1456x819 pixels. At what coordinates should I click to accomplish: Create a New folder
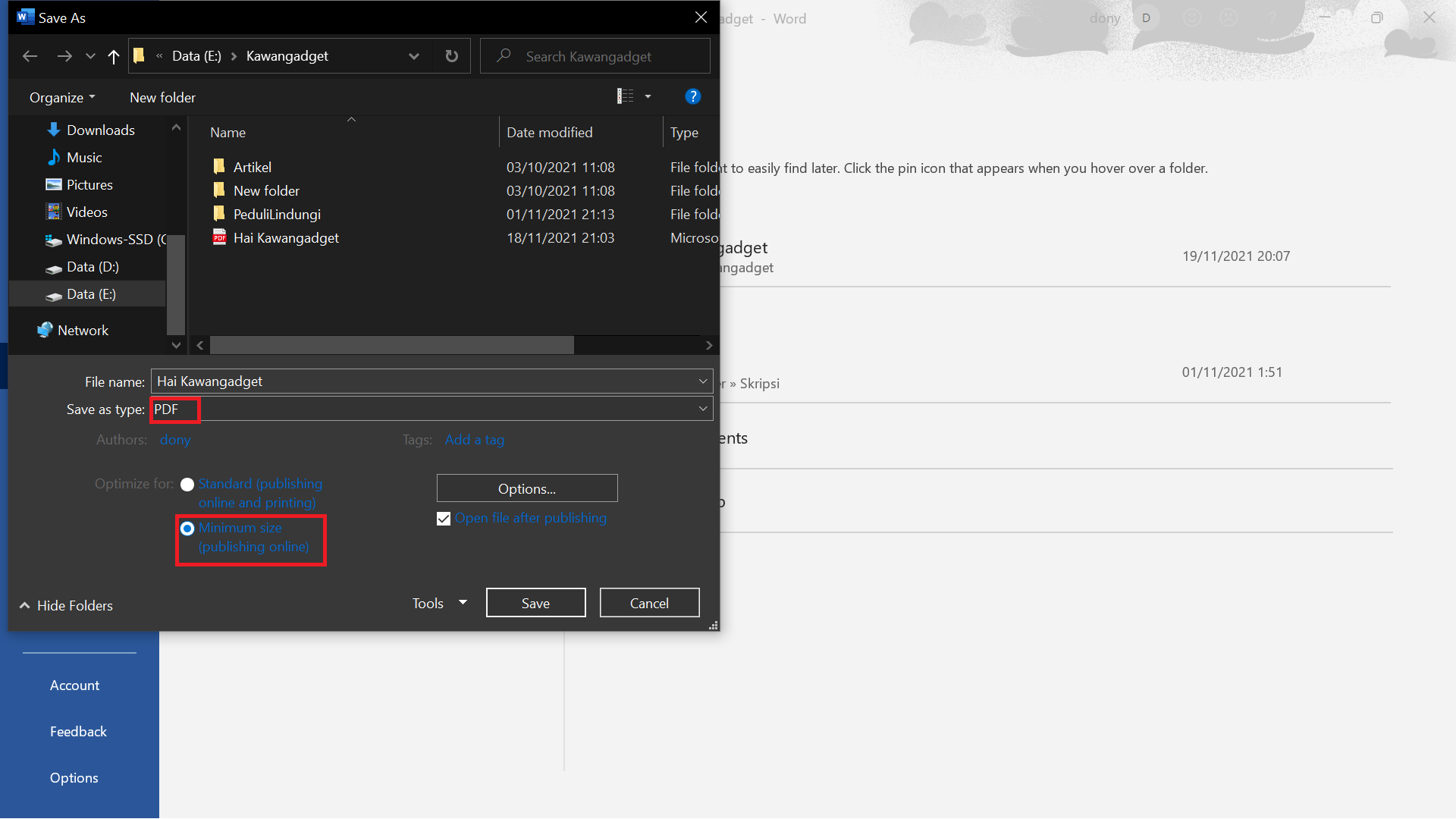pos(162,97)
